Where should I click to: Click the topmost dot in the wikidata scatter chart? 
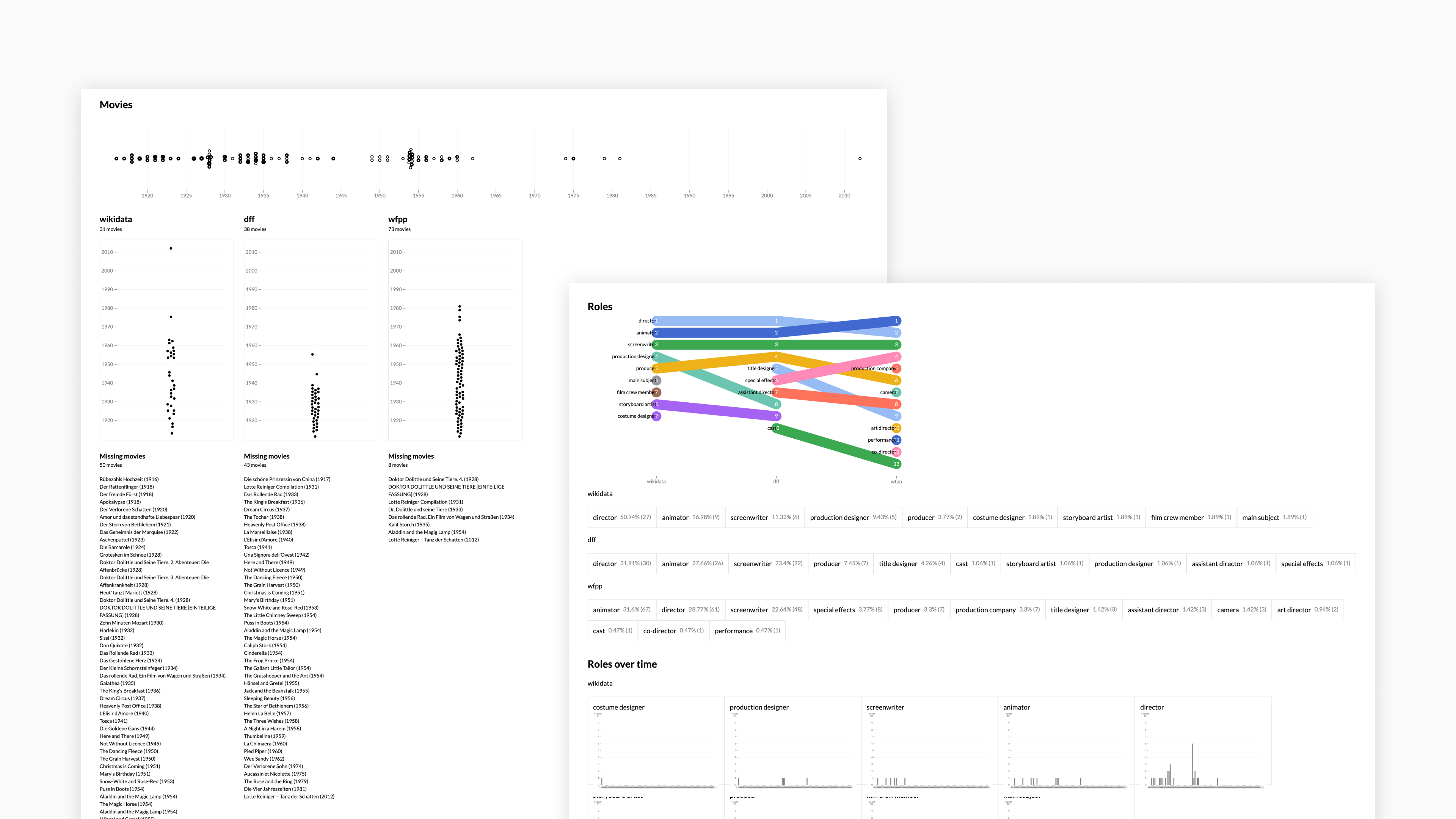click(171, 248)
